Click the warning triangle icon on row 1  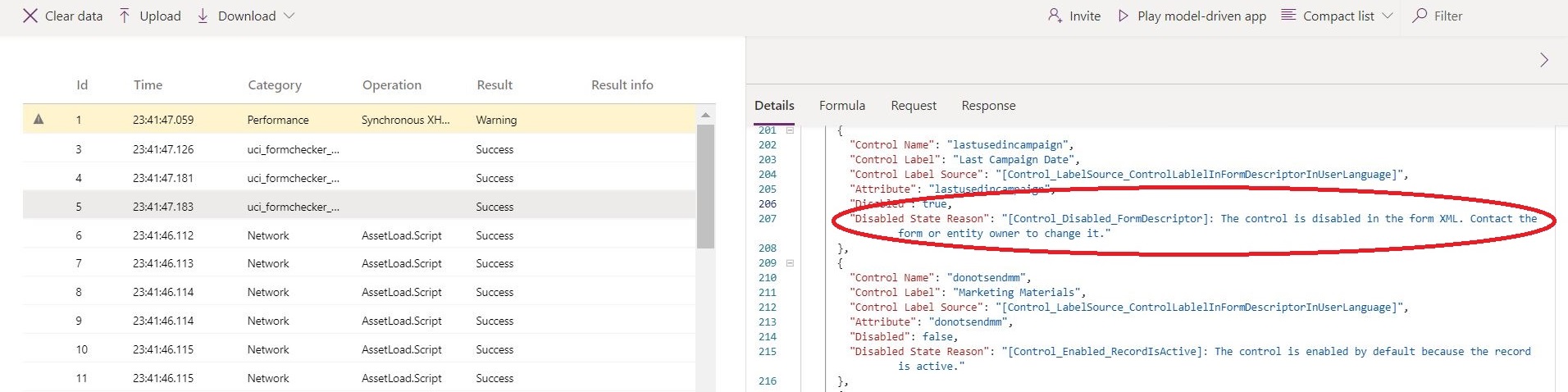39,120
